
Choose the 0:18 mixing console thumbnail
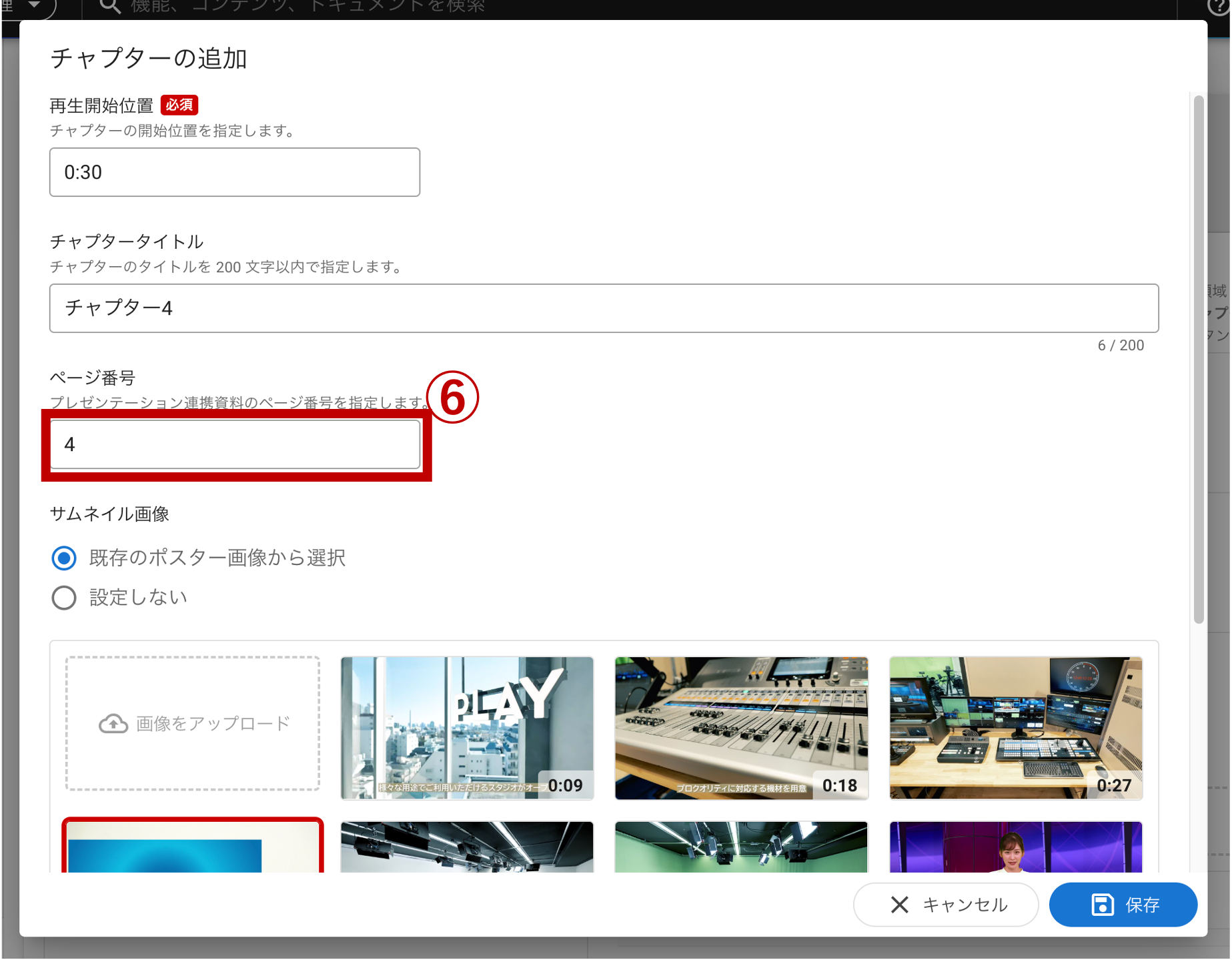[741, 729]
